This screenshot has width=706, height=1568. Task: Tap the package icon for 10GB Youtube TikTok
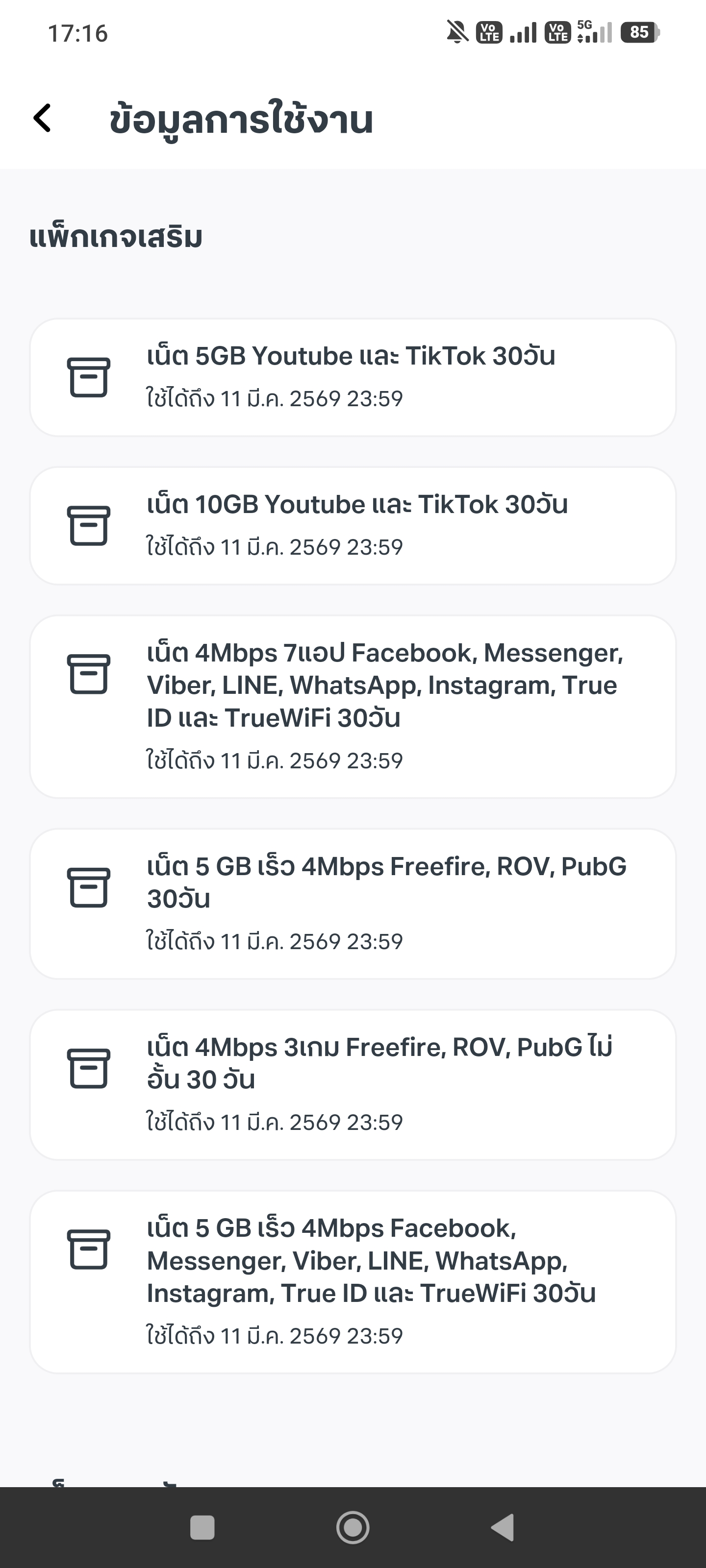click(x=88, y=526)
